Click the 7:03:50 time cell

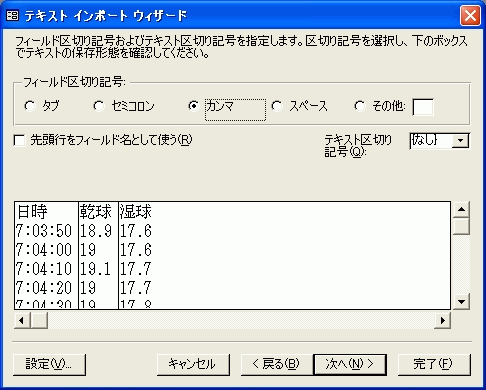click(x=44, y=231)
